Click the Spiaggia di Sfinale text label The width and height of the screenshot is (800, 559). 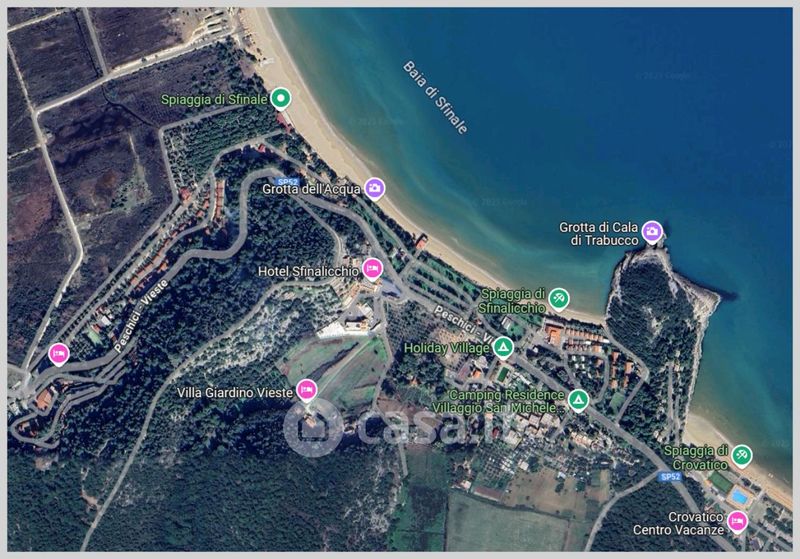click(214, 99)
